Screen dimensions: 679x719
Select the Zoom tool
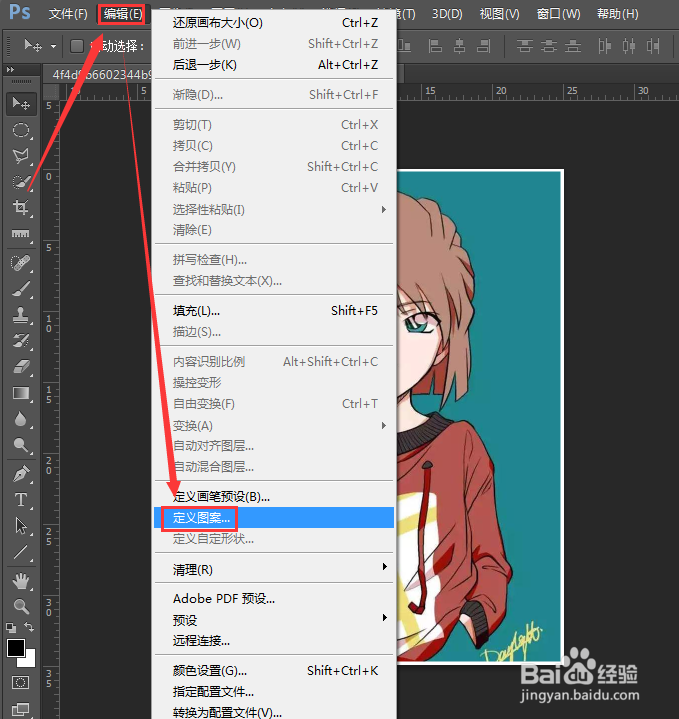[x=21, y=607]
